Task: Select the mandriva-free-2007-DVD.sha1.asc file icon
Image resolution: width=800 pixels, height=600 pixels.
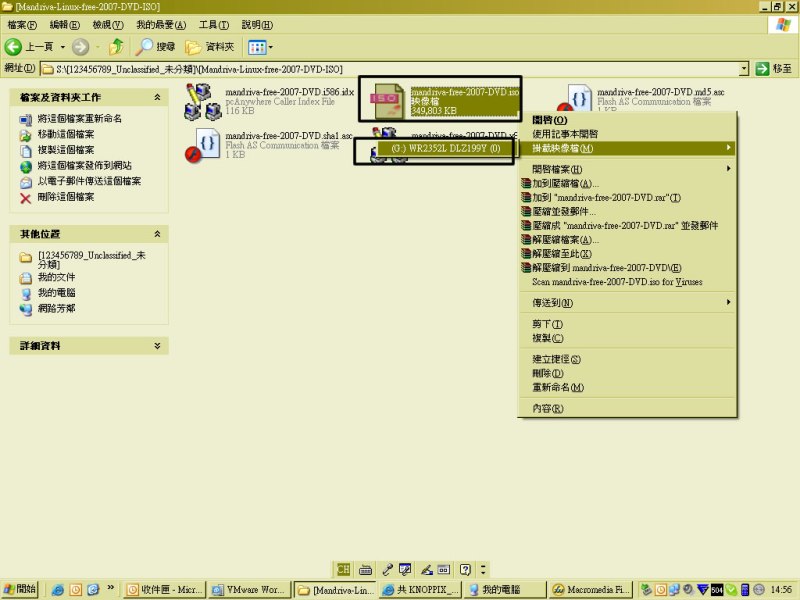Action: [x=203, y=145]
